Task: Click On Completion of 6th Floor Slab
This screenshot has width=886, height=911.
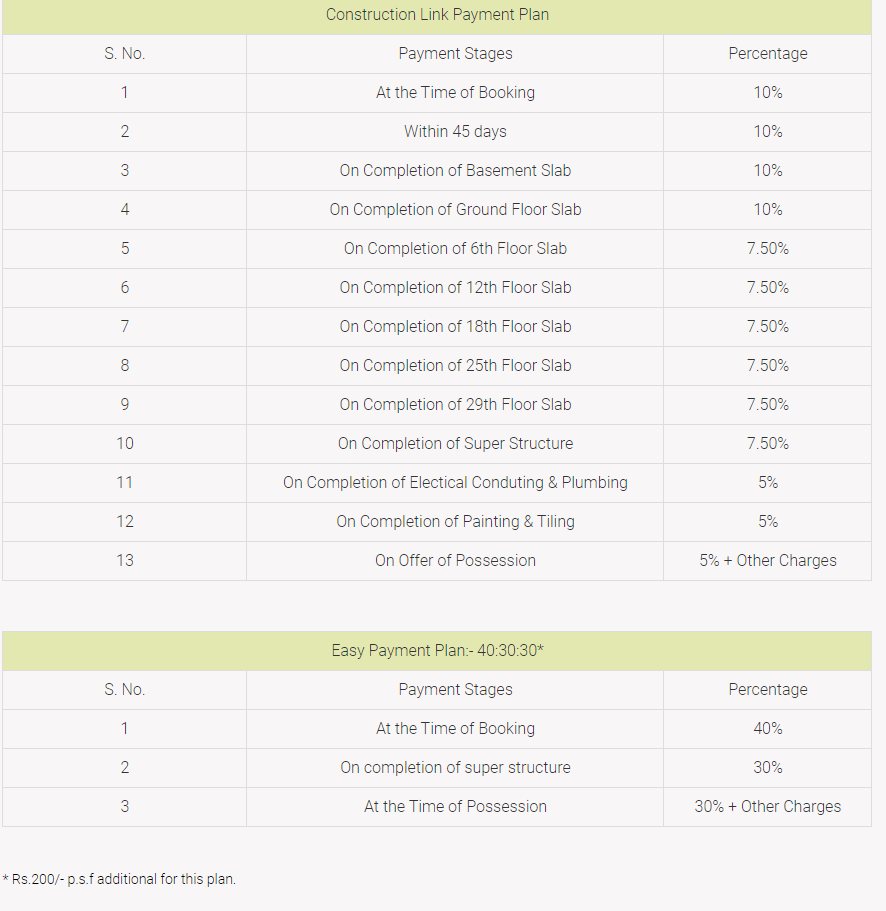Action: click(x=455, y=249)
